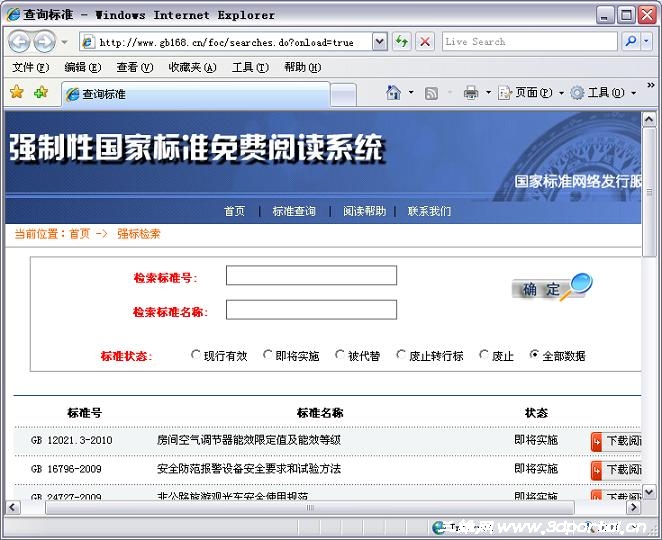Click standard number GB 16796-2009
The width and height of the screenshot is (662, 540).
(x=66, y=469)
